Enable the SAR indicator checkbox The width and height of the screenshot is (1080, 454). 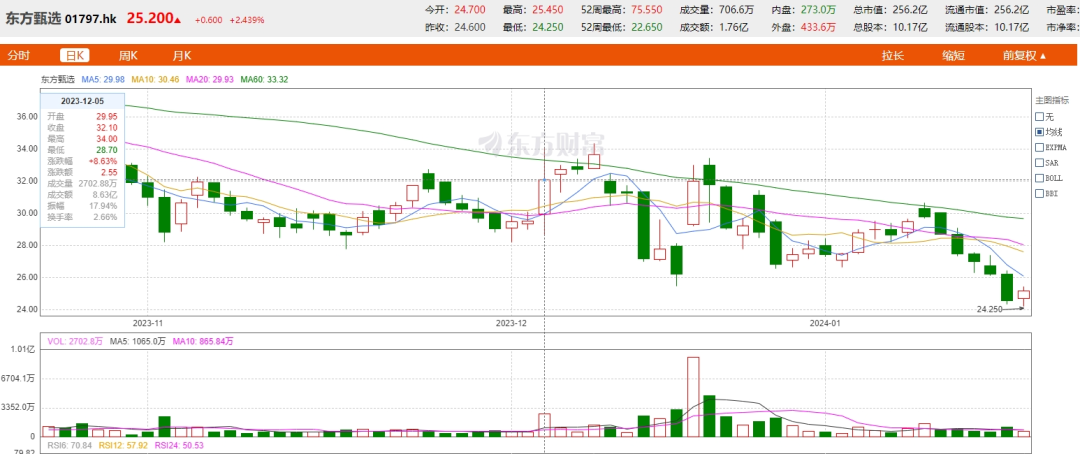[1040, 161]
